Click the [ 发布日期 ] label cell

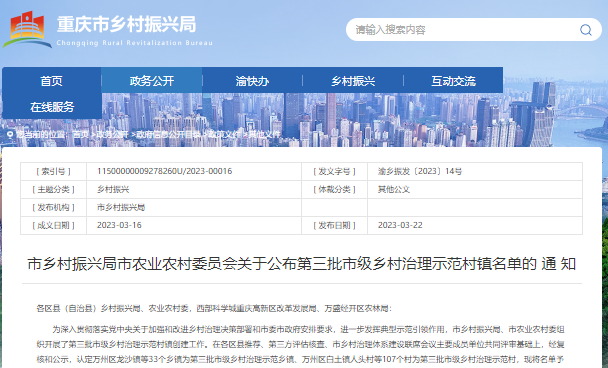coord(335,225)
